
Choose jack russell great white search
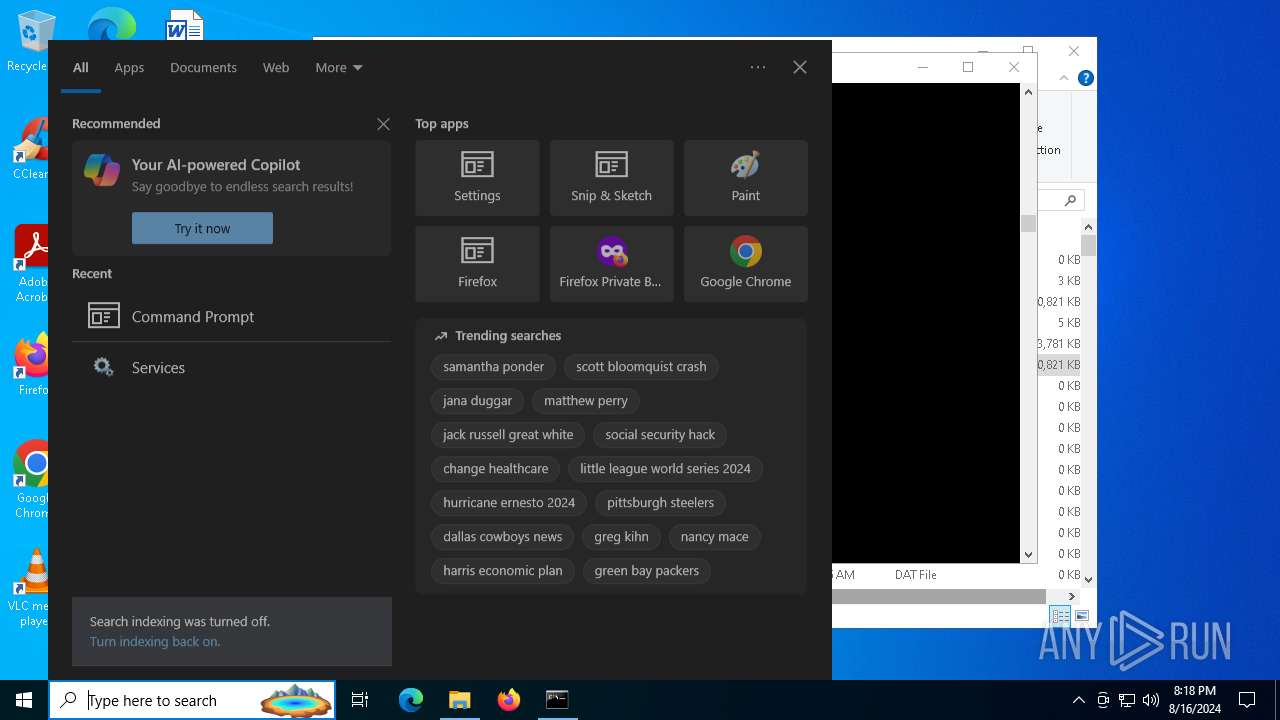(x=508, y=435)
